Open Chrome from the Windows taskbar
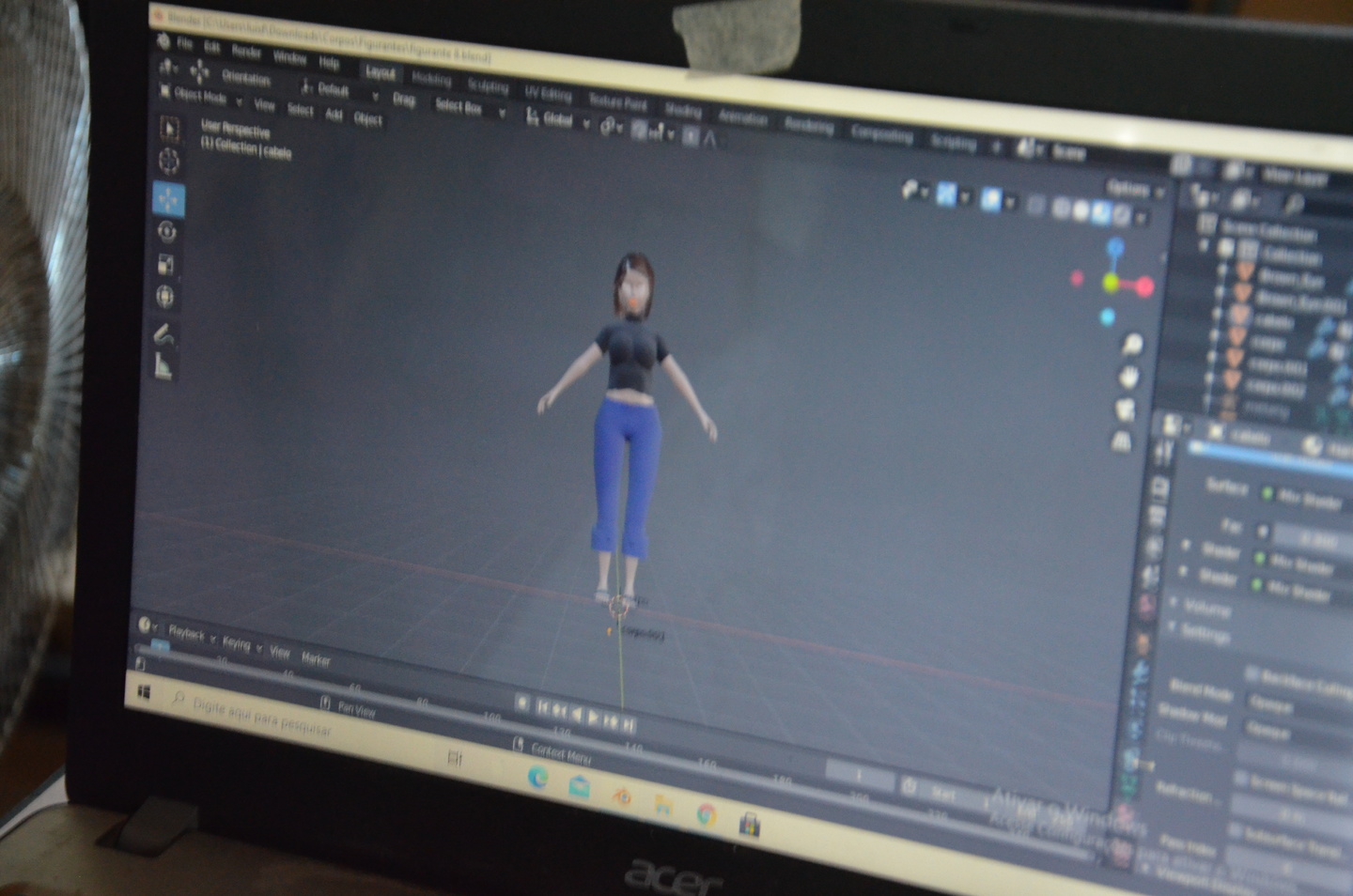1353x896 pixels. pyautogui.click(x=707, y=815)
